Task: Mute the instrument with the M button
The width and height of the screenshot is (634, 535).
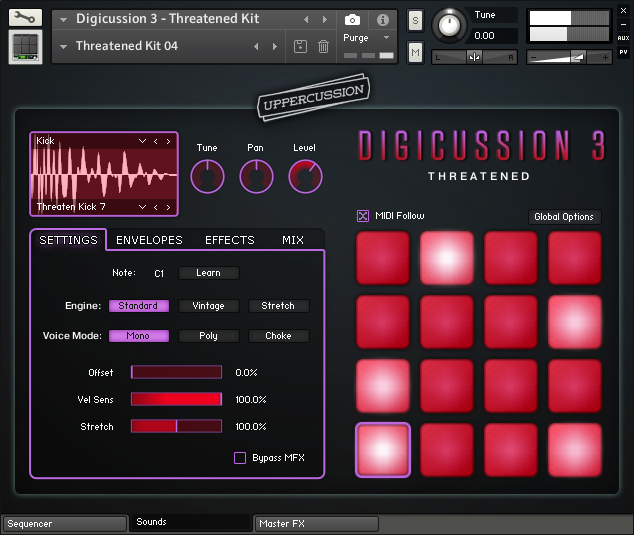Action: (415, 52)
